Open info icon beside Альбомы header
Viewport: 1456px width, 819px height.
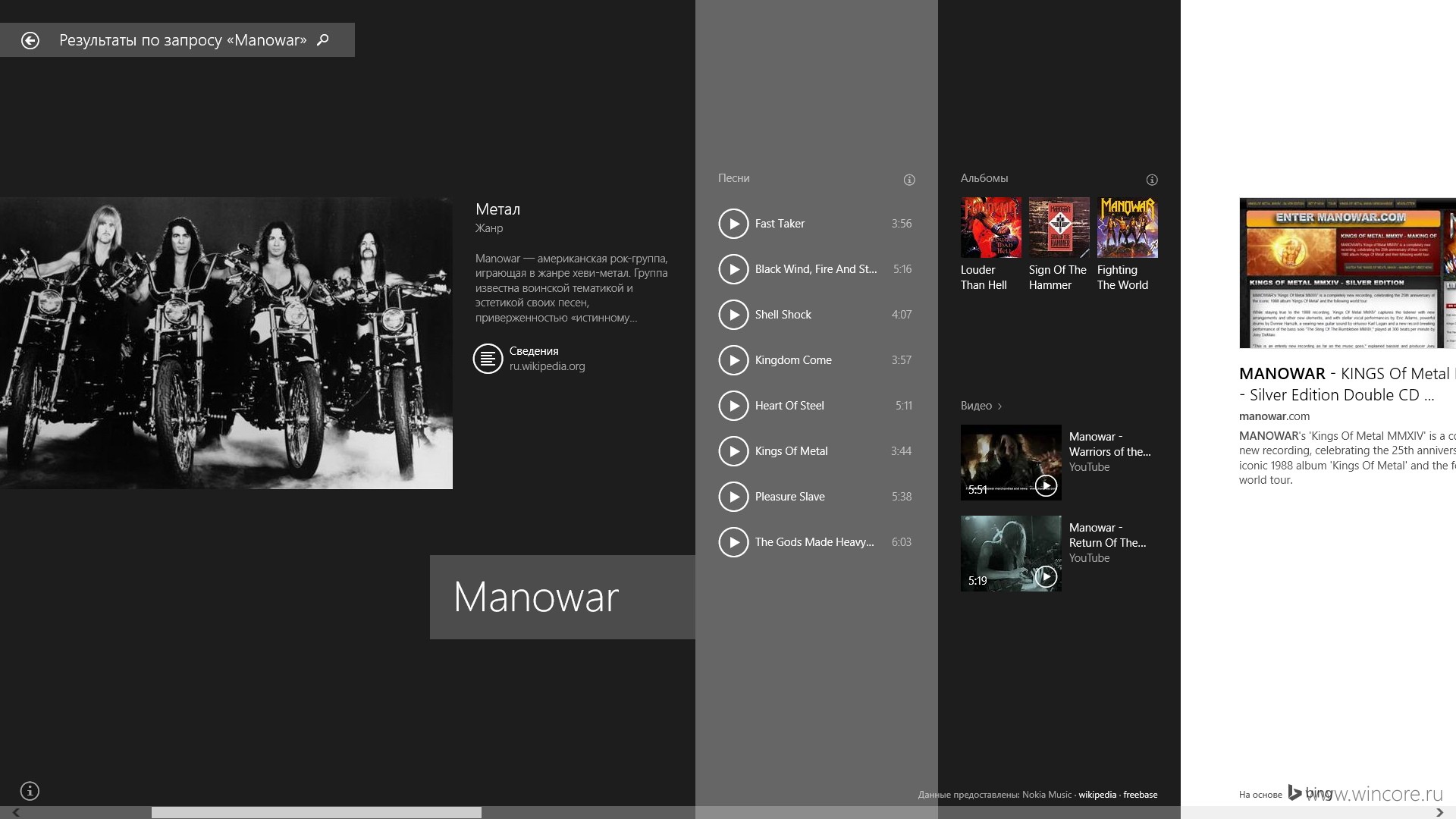click(1152, 180)
